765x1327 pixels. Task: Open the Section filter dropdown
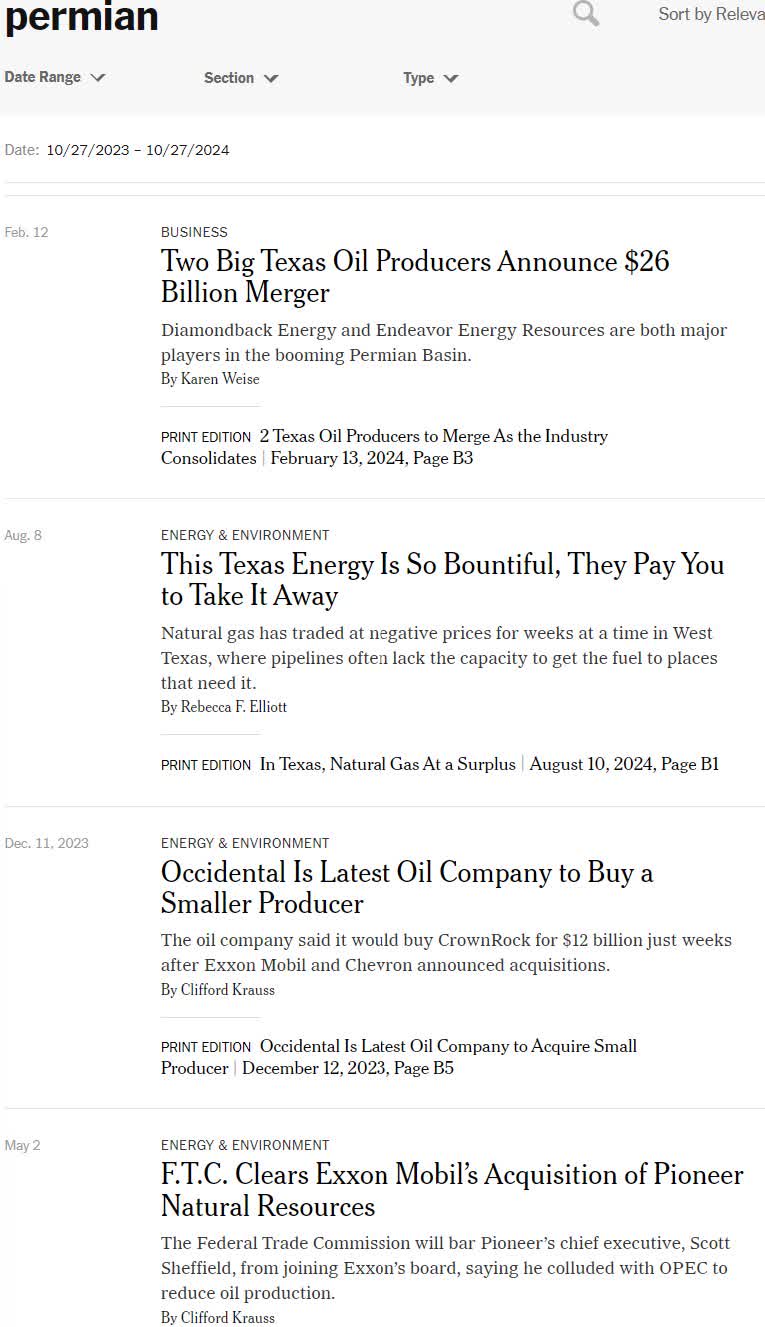coord(241,78)
